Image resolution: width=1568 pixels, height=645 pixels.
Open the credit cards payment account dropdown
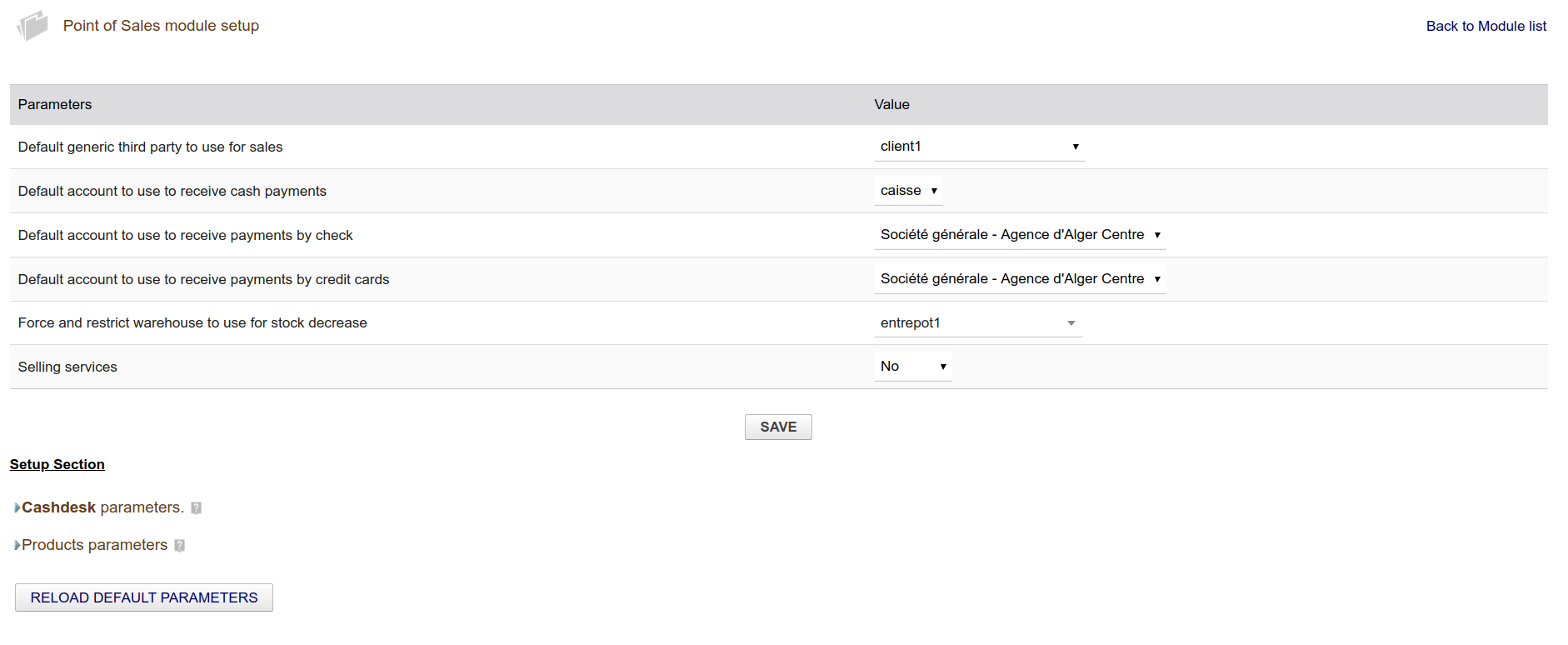pos(1020,279)
